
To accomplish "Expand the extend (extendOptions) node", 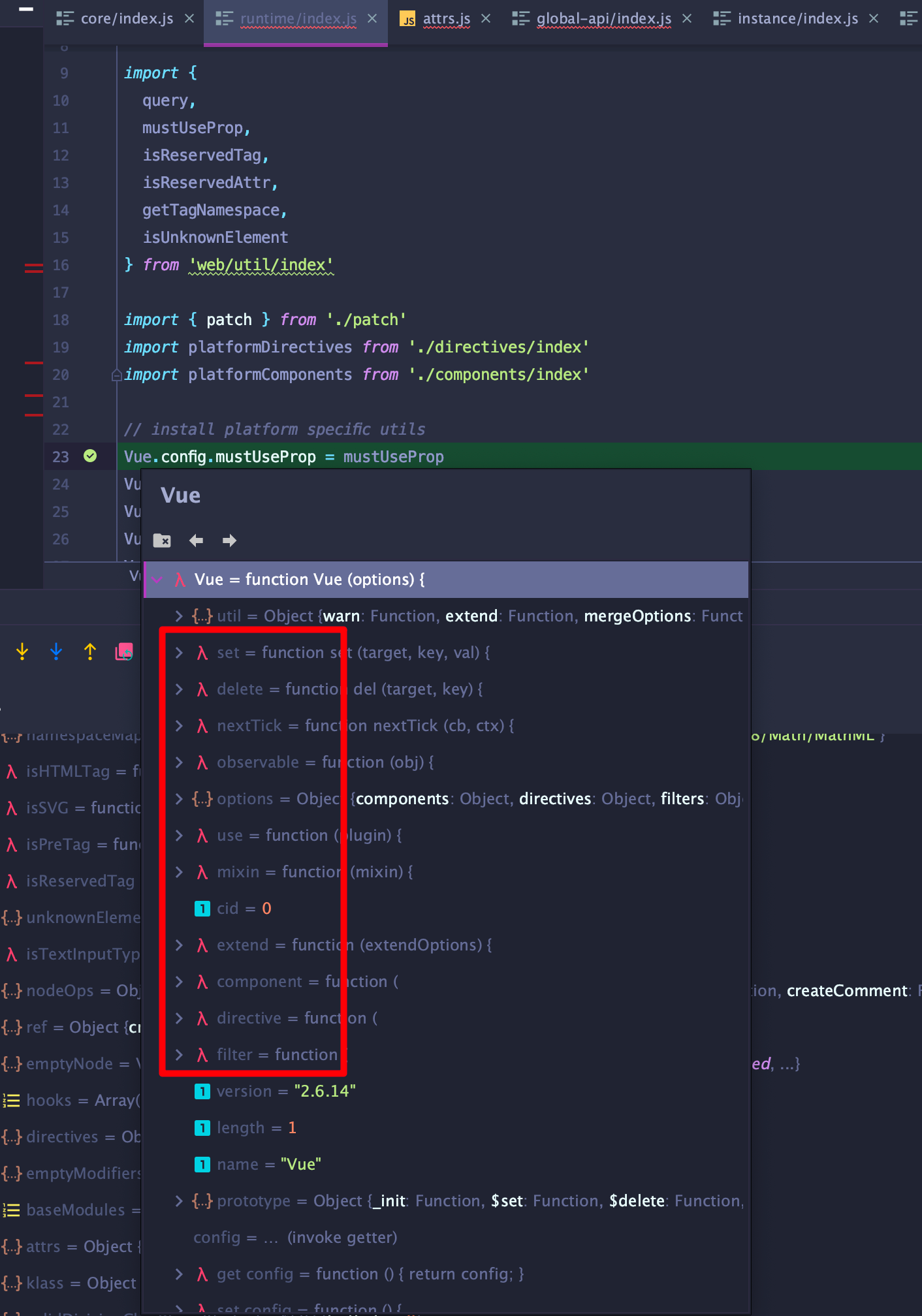I will click(x=179, y=945).
